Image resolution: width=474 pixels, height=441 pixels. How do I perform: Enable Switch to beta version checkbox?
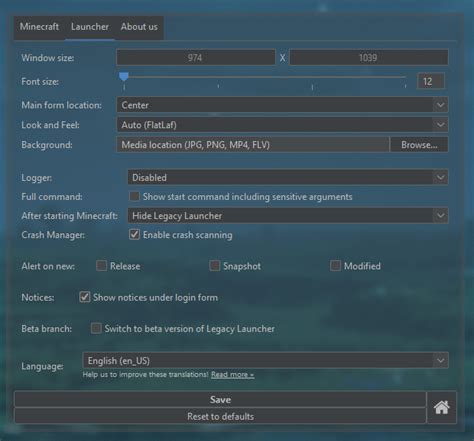point(96,328)
